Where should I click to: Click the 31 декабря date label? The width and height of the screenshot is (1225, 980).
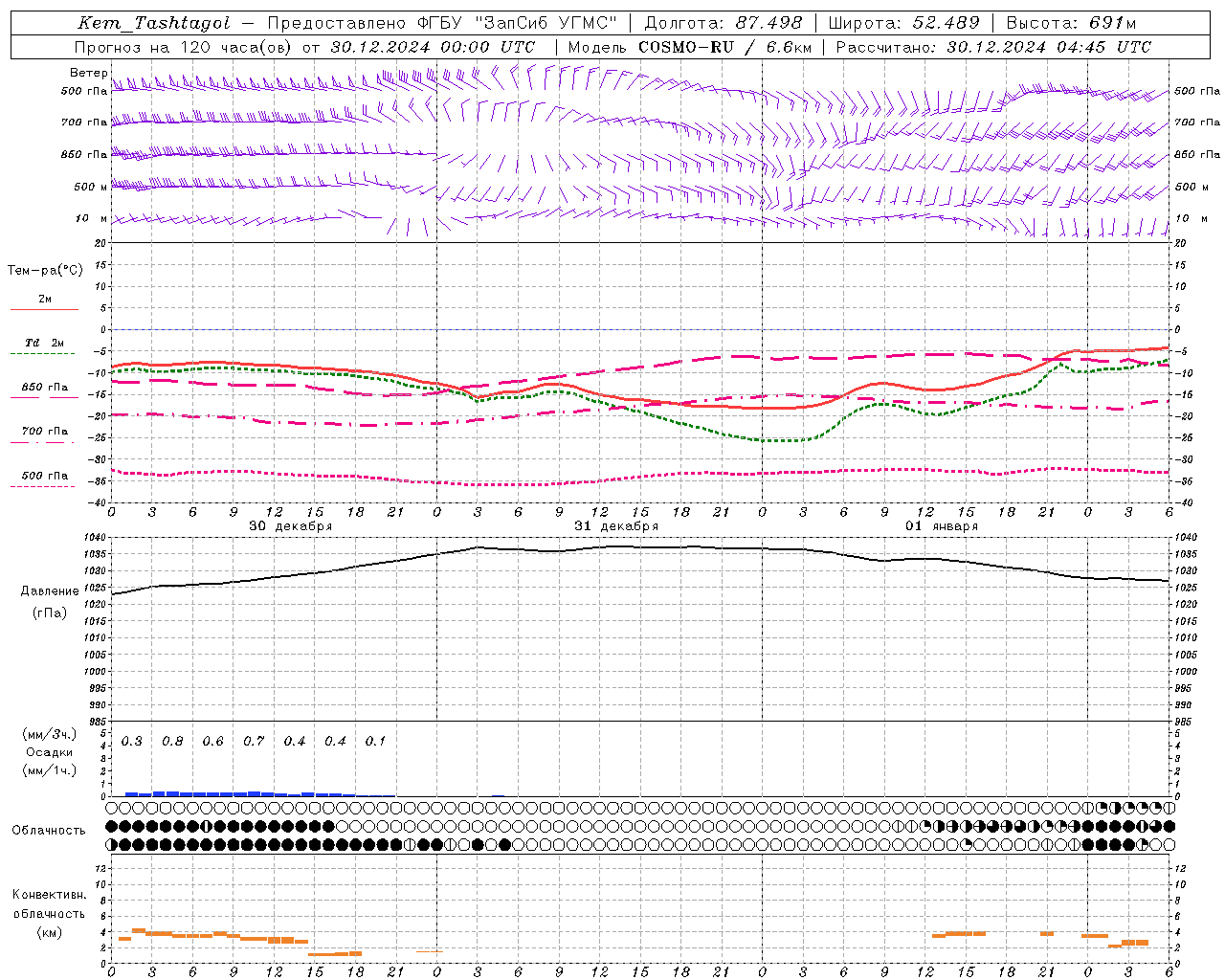click(616, 526)
